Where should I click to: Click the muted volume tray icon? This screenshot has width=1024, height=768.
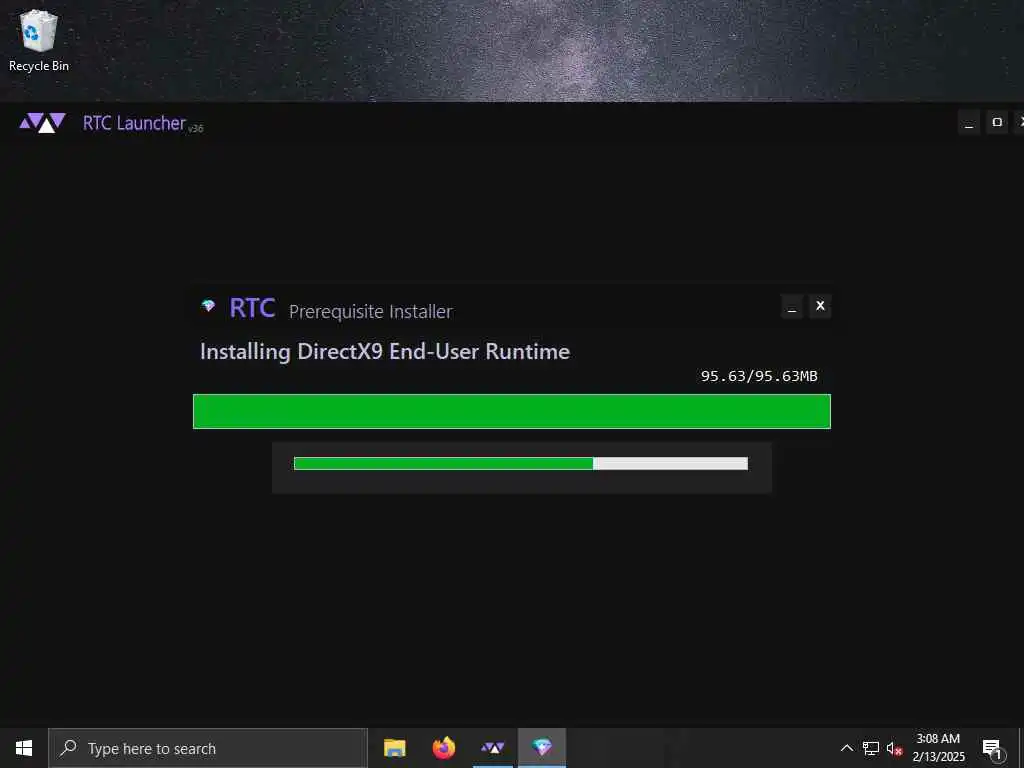(894, 748)
